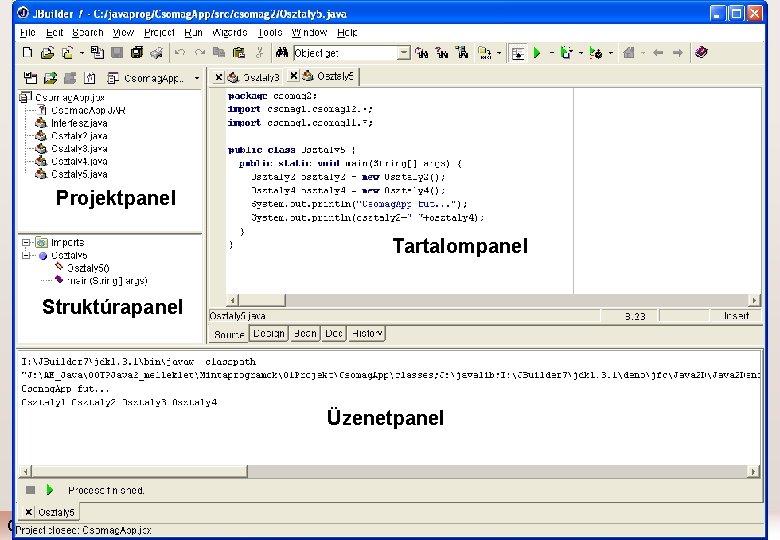Screen dimensions: 780x540
Task: Click the green Run Project arrow
Action: click(537, 52)
